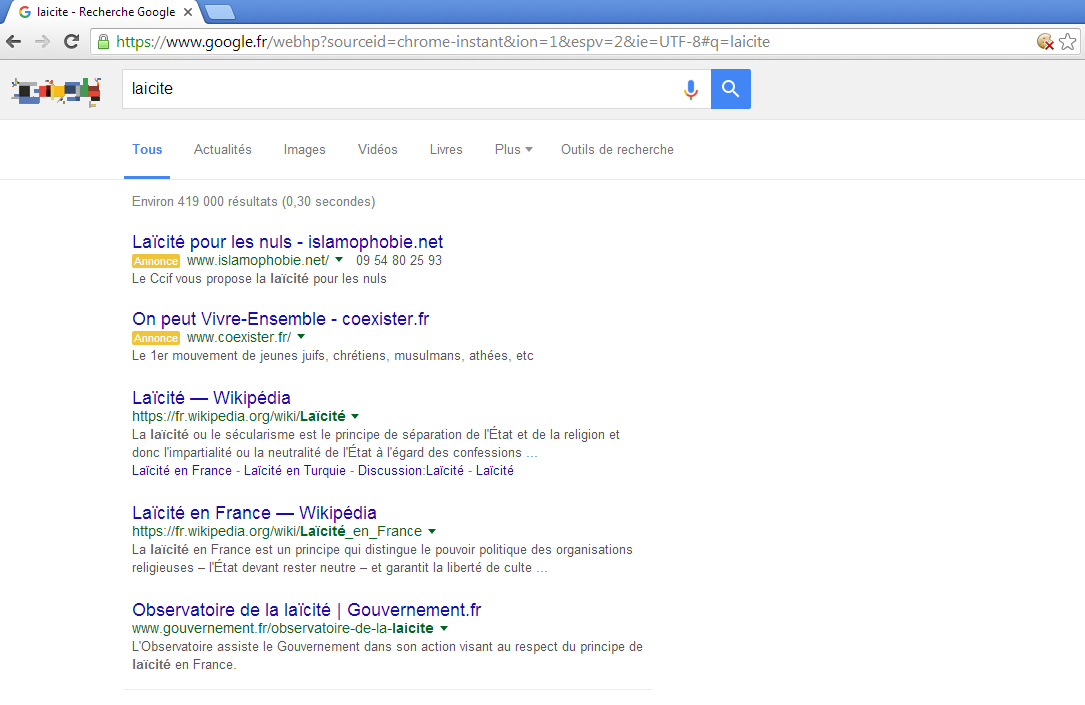The height and width of the screenshot is (705, 1085).
Task: Switch to the Images tab
Action: [x=304, y=149]
